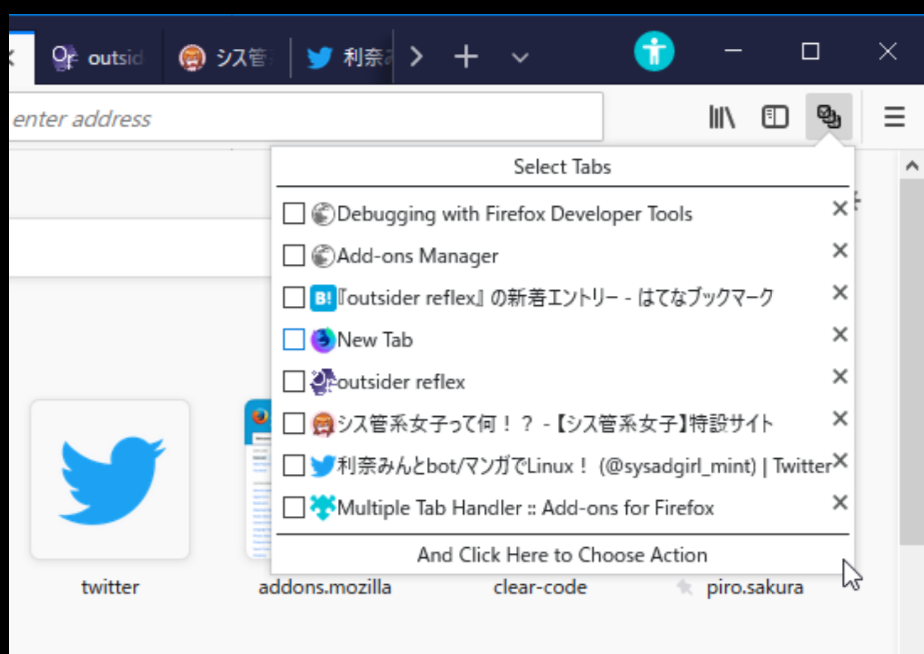Click the tab overflow right arrow
The image size is (924, 654).
click(416, 56)
